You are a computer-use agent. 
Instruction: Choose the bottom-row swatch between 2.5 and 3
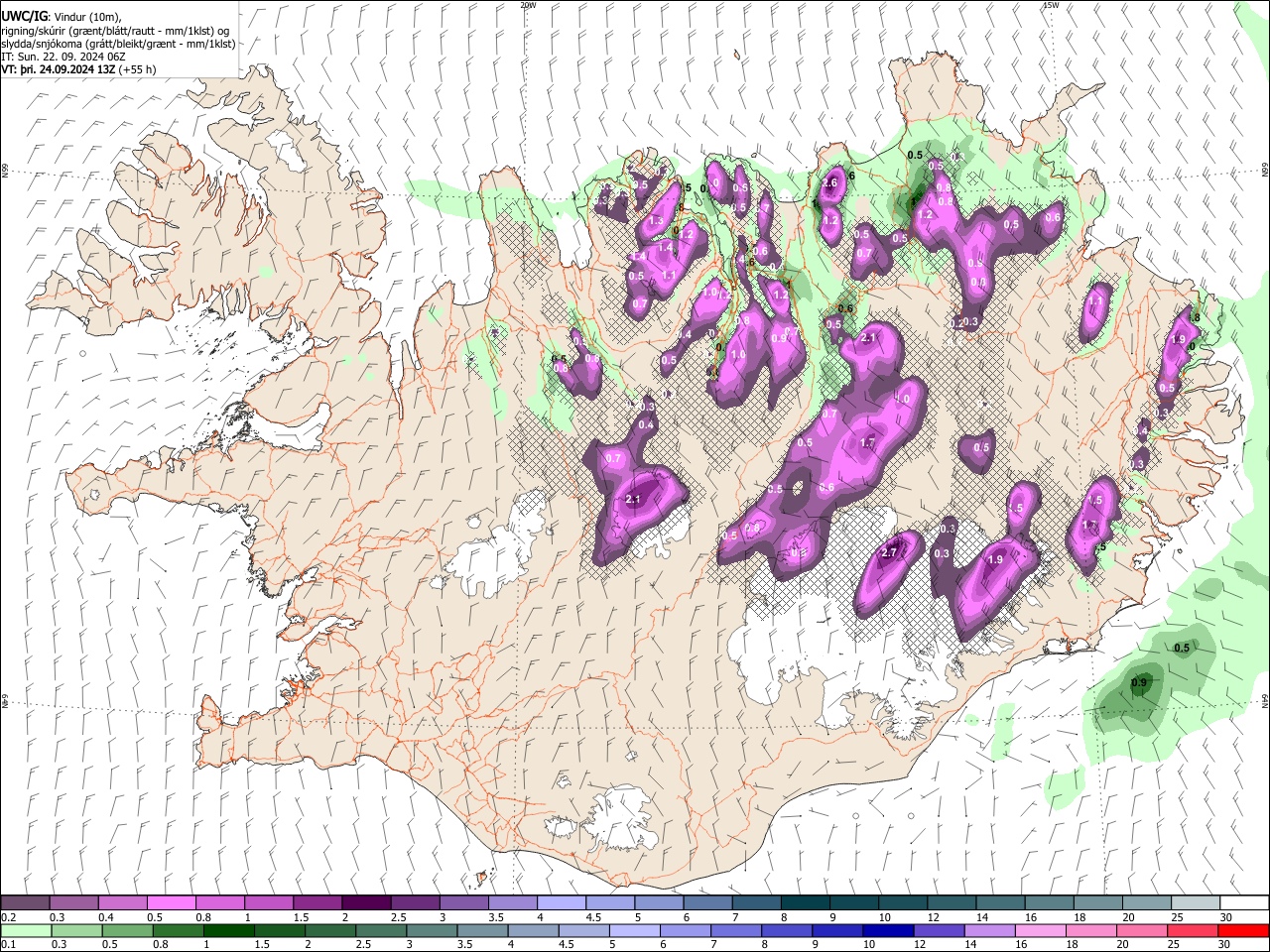coord(381,930)
